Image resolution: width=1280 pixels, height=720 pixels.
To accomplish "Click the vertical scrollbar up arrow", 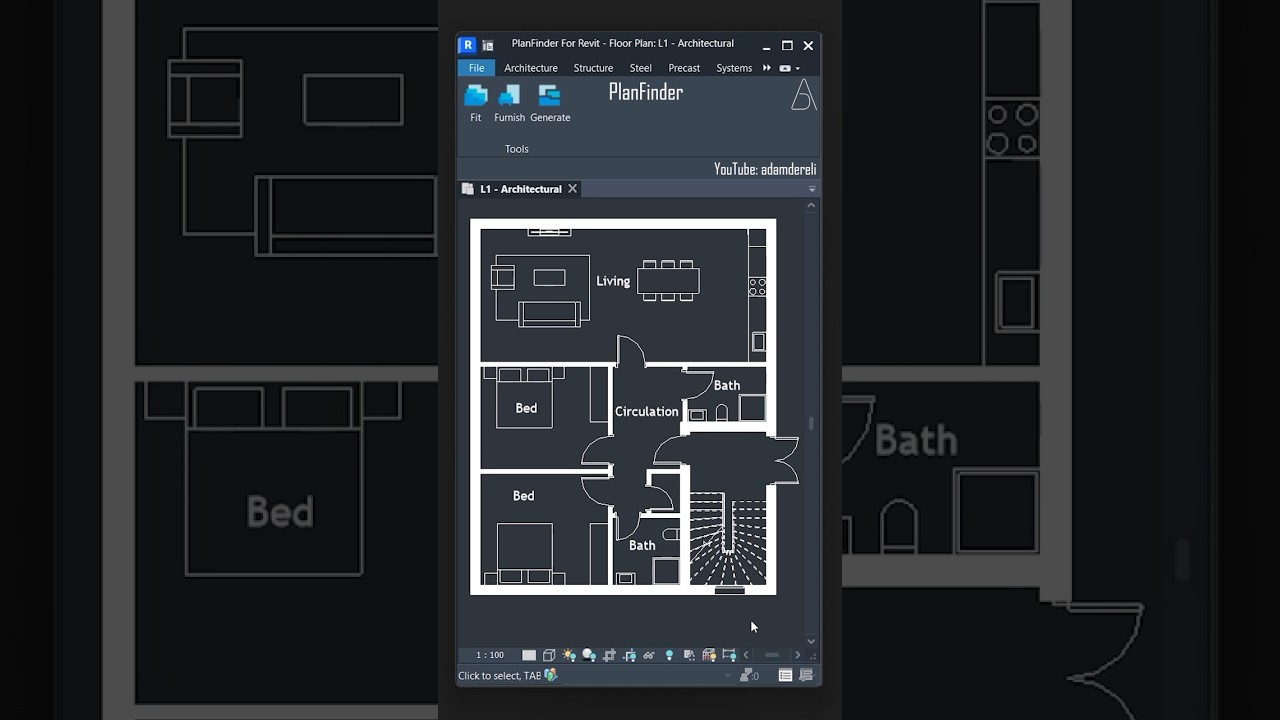I will [x=811, y=205].
